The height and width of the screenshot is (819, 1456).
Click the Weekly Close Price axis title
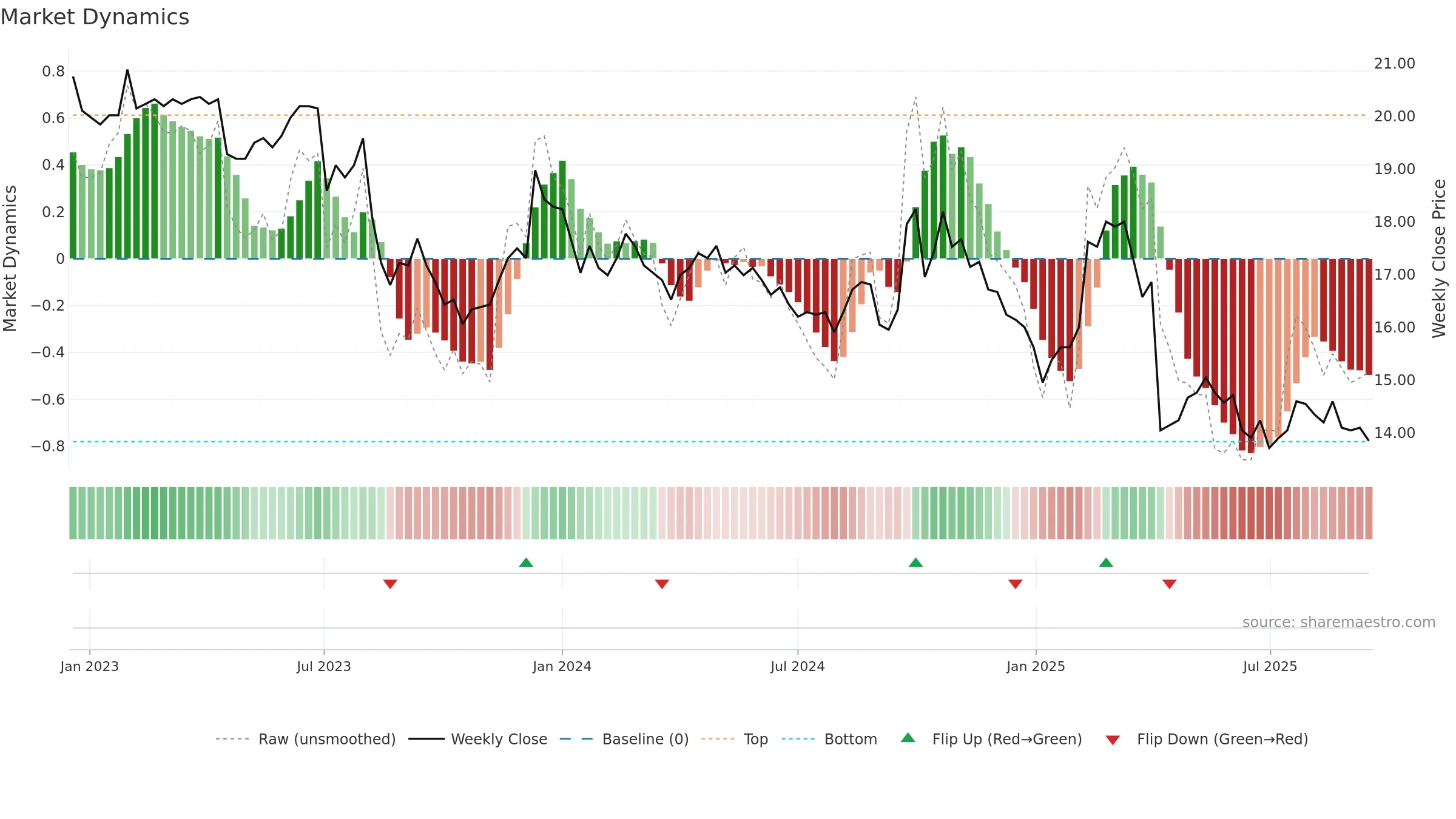tap(1439, 258)
